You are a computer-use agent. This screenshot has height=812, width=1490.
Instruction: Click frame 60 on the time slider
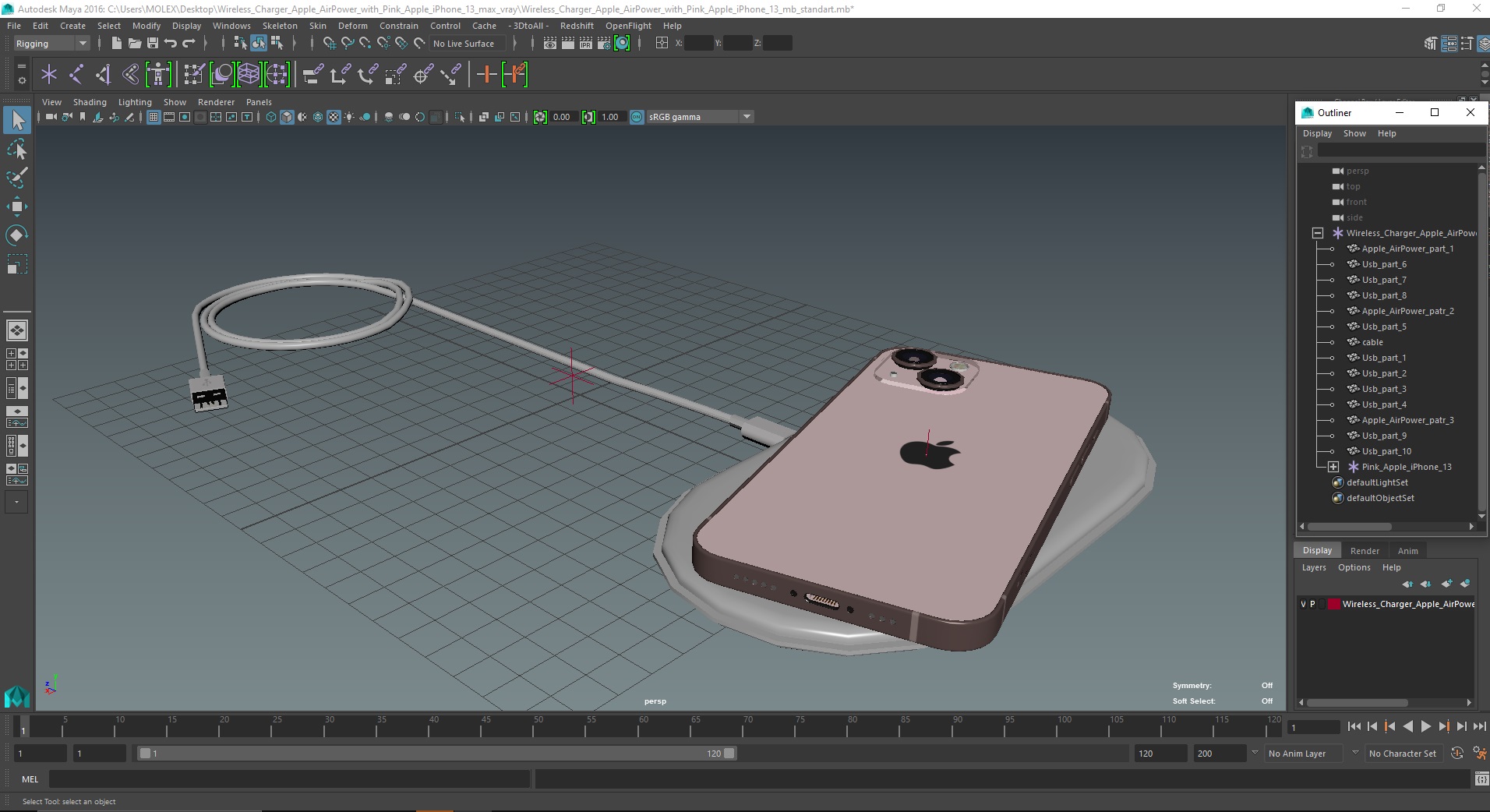click(x=644, y=726)
